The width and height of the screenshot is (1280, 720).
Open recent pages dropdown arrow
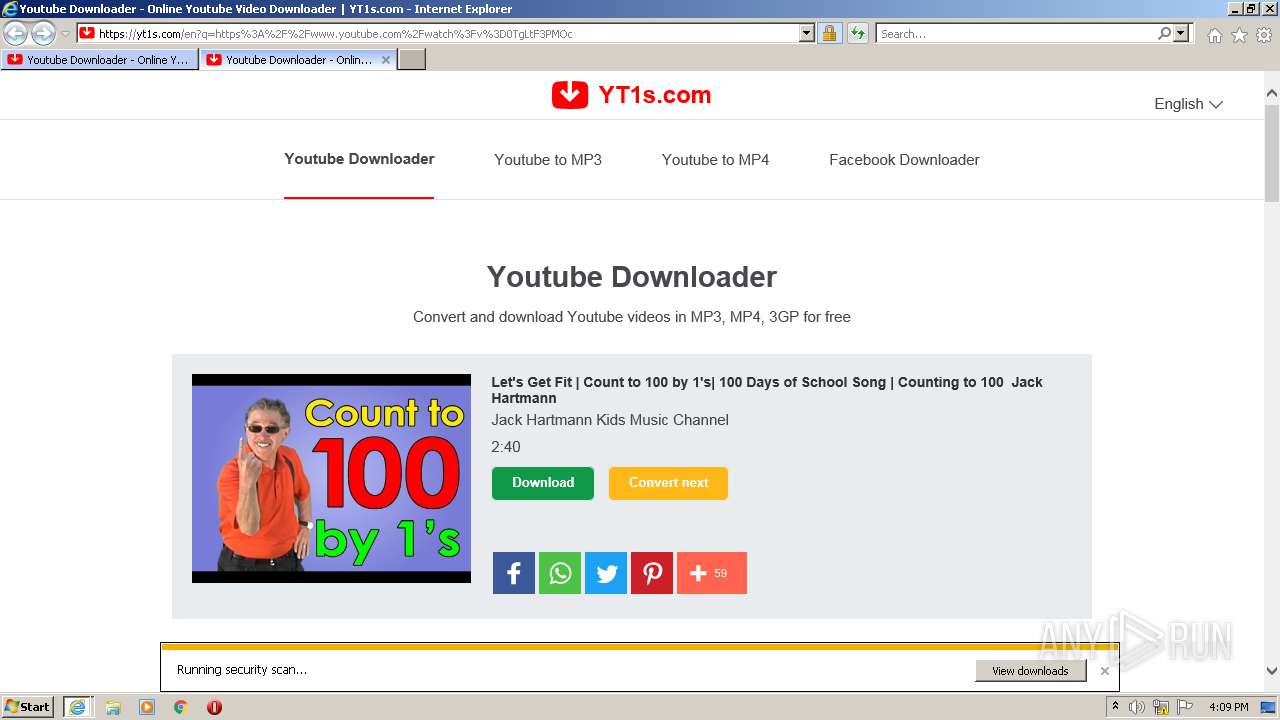(65, 33)
